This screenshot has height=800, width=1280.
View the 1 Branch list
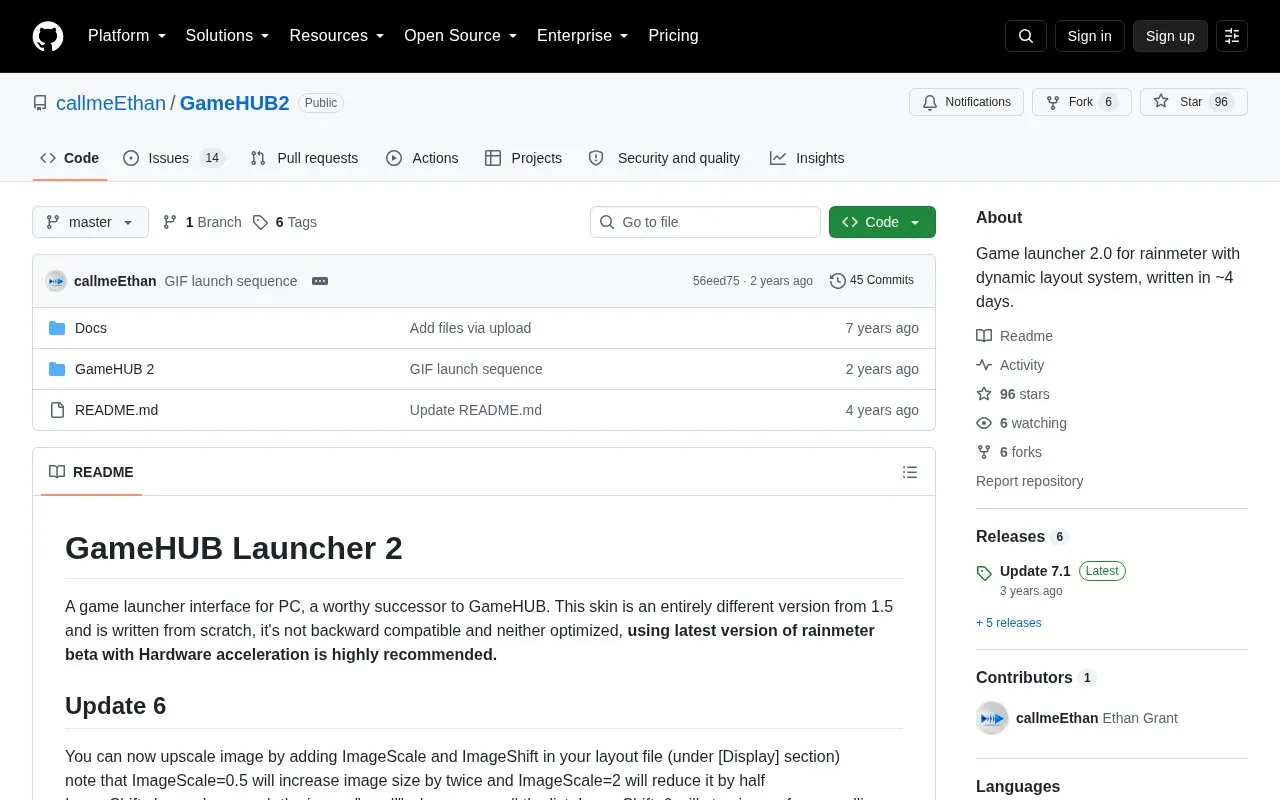(202, 222)
